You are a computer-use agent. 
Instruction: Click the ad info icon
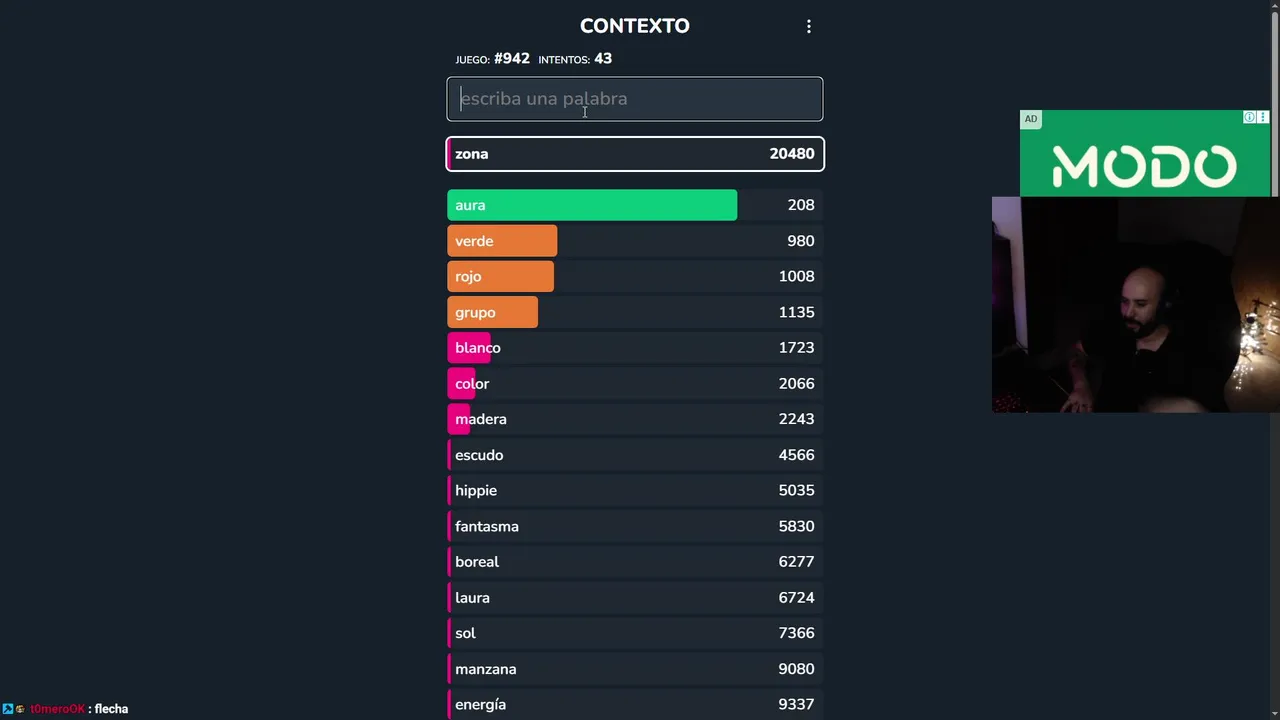click(1249, 118)
